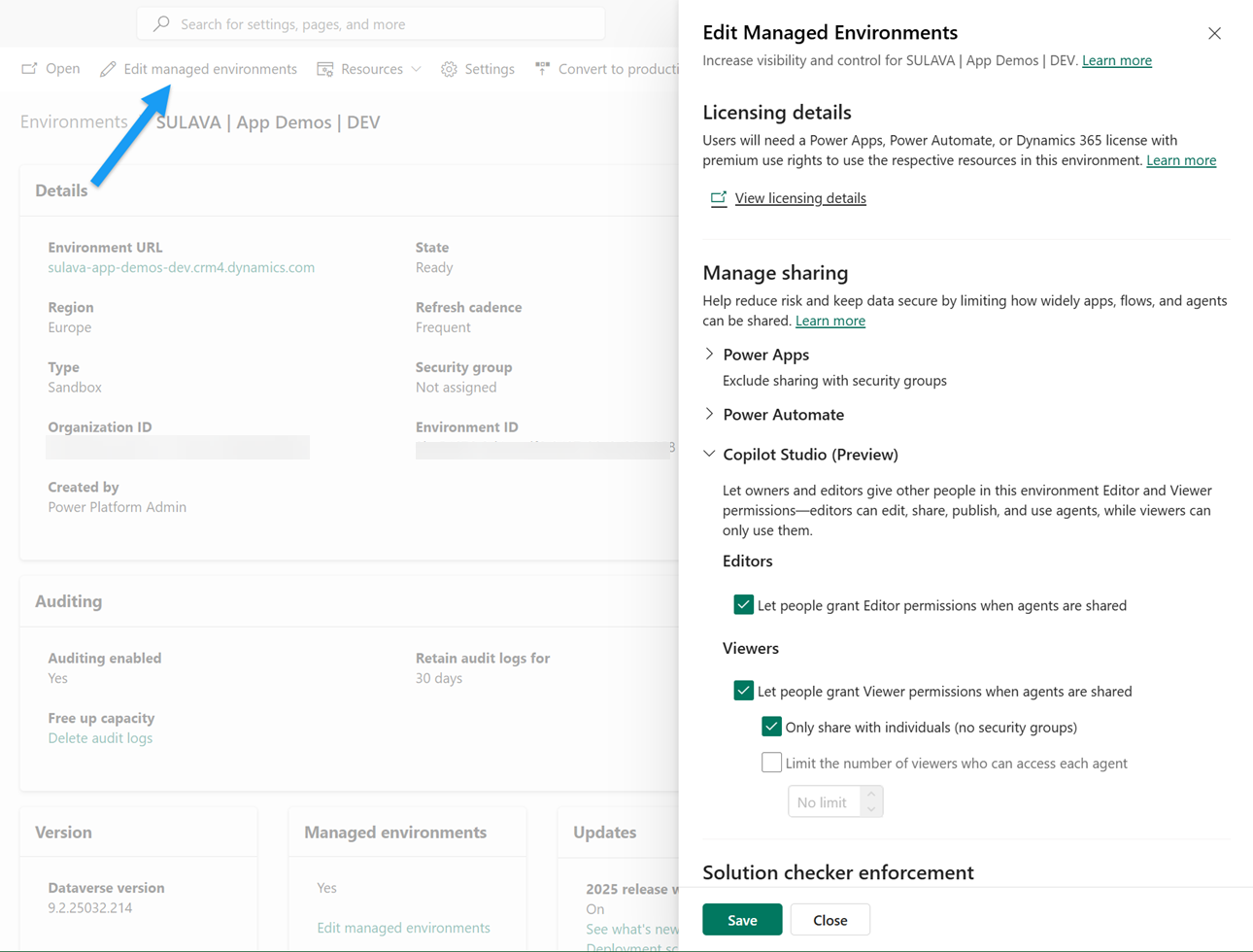Open Delete audit logs link

100,737
